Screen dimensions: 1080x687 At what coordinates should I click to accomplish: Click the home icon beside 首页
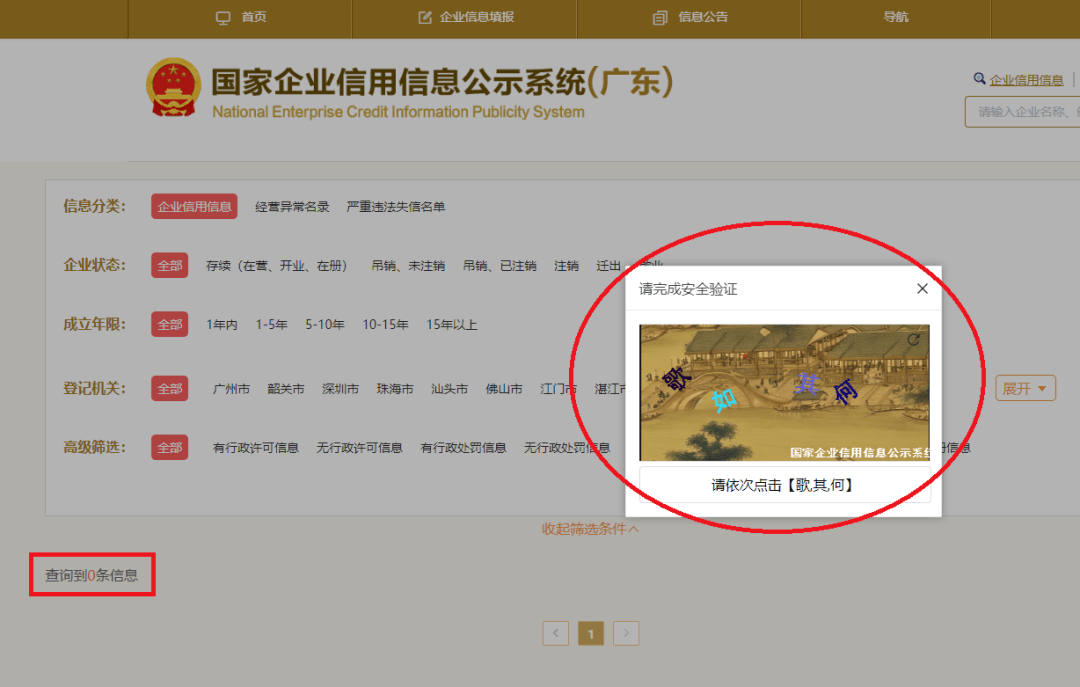pyautogui.click(x=222, y=18)
